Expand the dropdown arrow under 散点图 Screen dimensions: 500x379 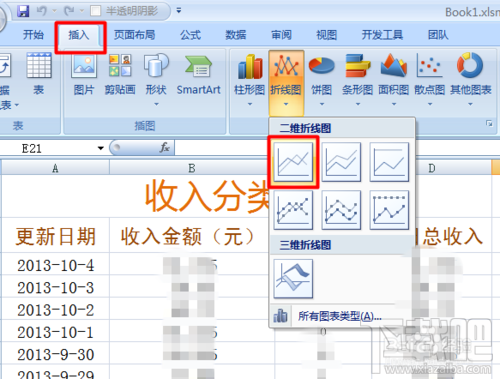coord(430,104)
